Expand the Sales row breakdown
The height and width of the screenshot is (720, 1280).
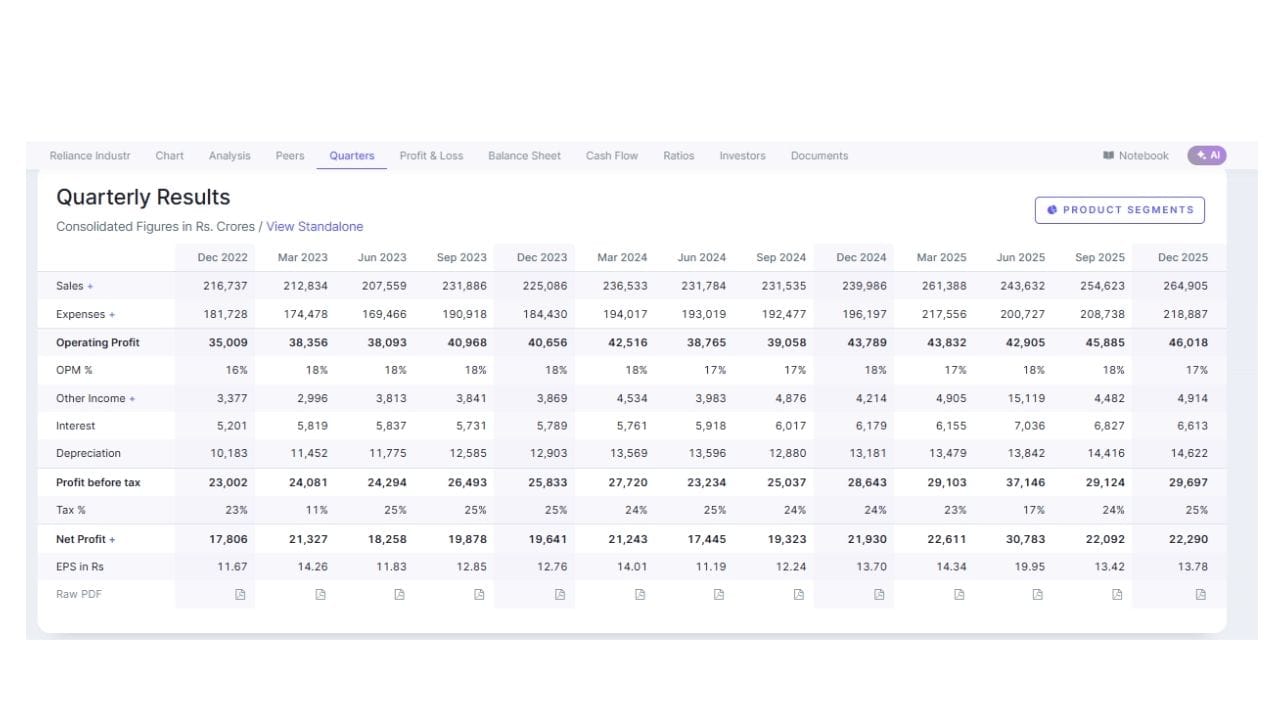coord(90,286)
